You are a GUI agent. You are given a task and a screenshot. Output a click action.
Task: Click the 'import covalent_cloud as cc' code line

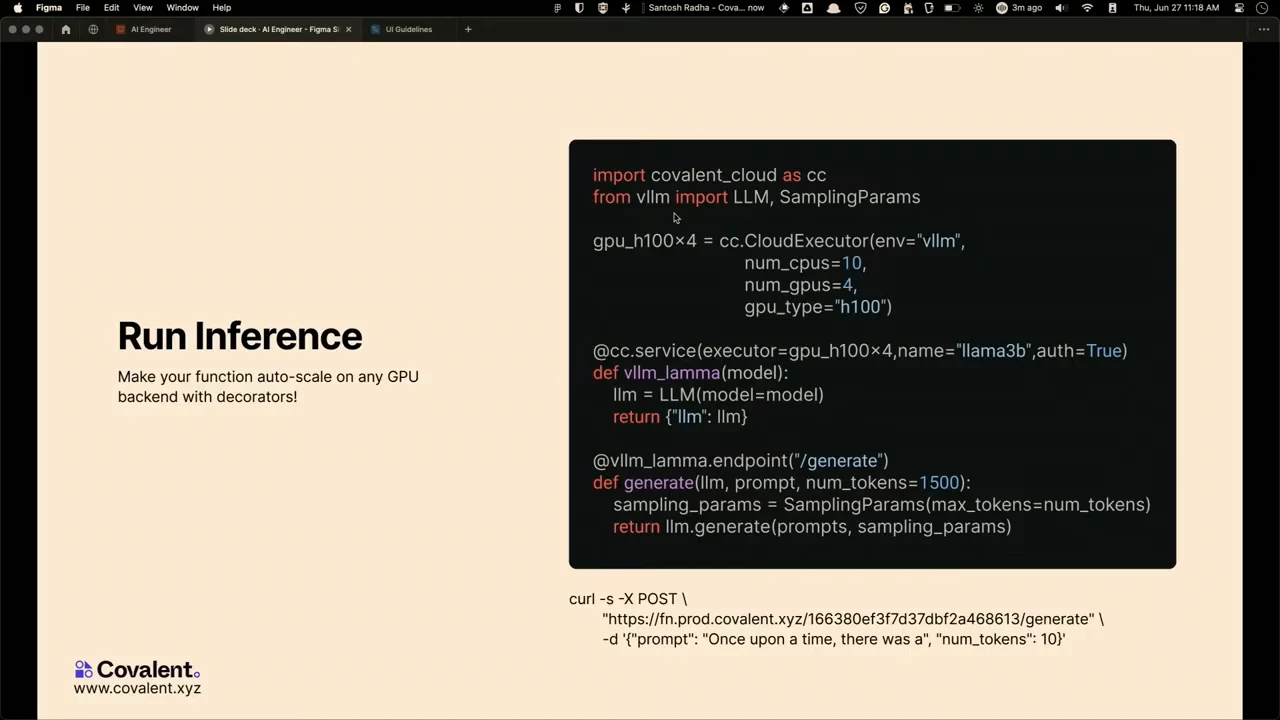[709, 175]
